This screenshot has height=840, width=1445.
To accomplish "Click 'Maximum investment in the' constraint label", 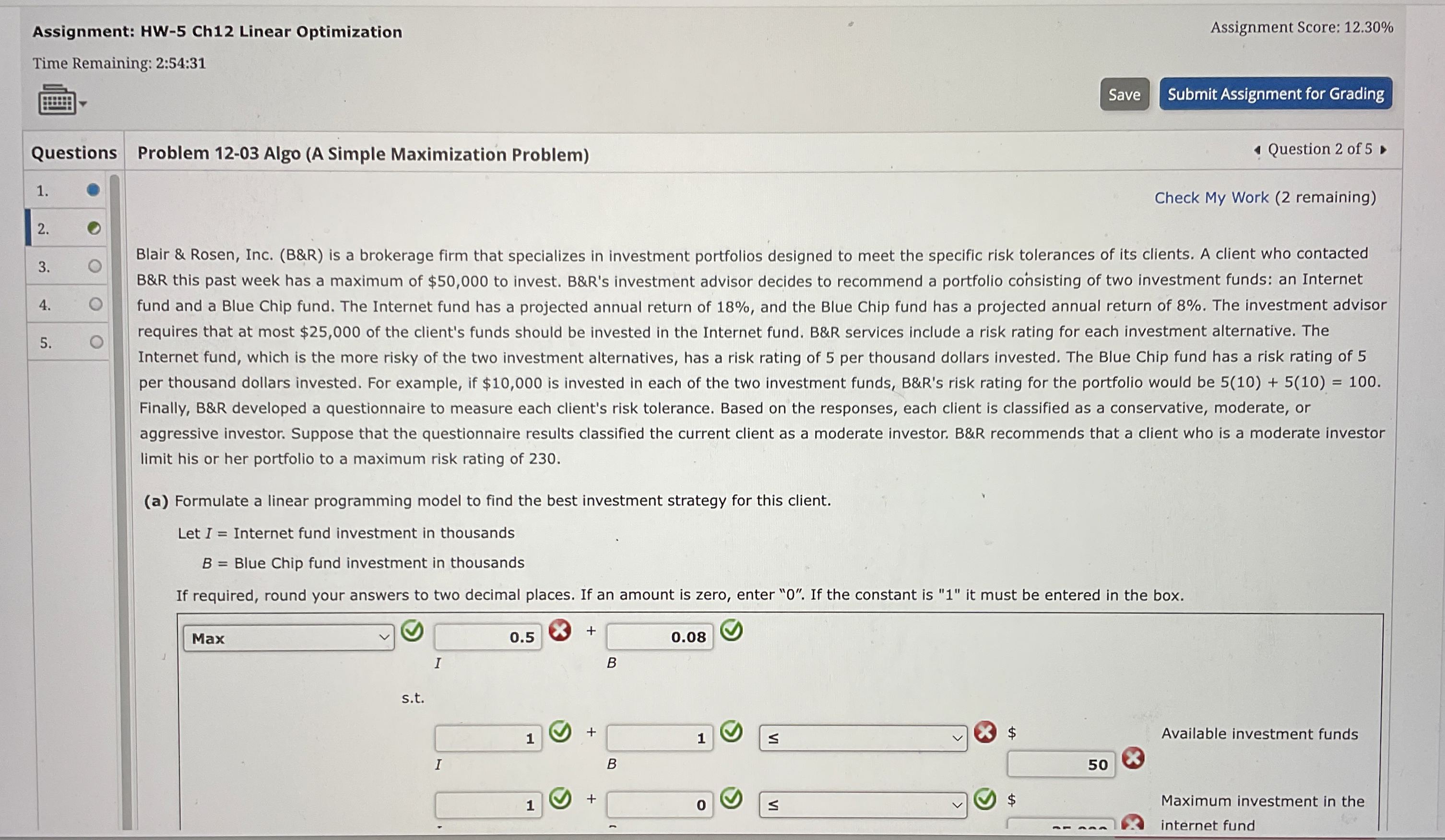I will pyautogui.click(x=1263, y=801).
